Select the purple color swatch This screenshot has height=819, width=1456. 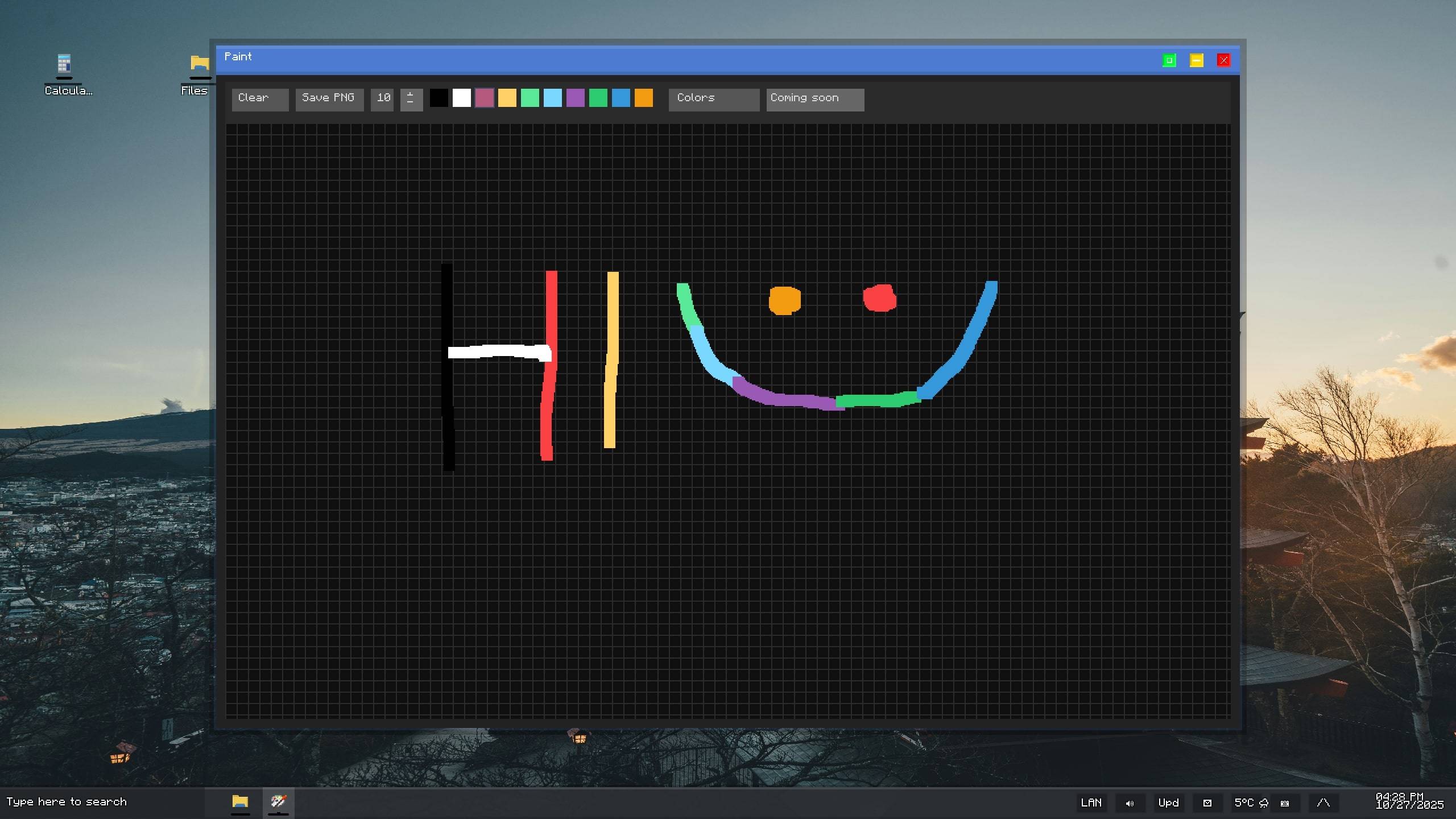coord(575,98)
